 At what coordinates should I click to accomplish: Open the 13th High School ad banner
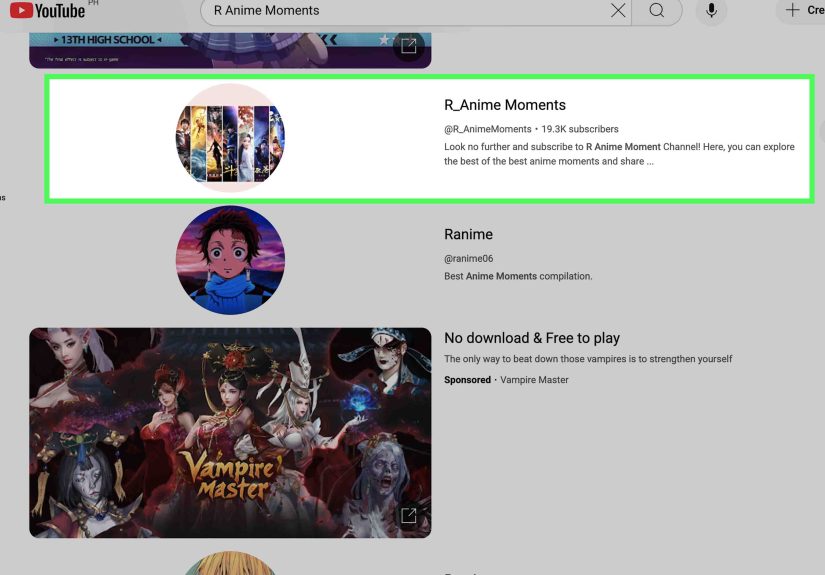click(x=230, y=51)
